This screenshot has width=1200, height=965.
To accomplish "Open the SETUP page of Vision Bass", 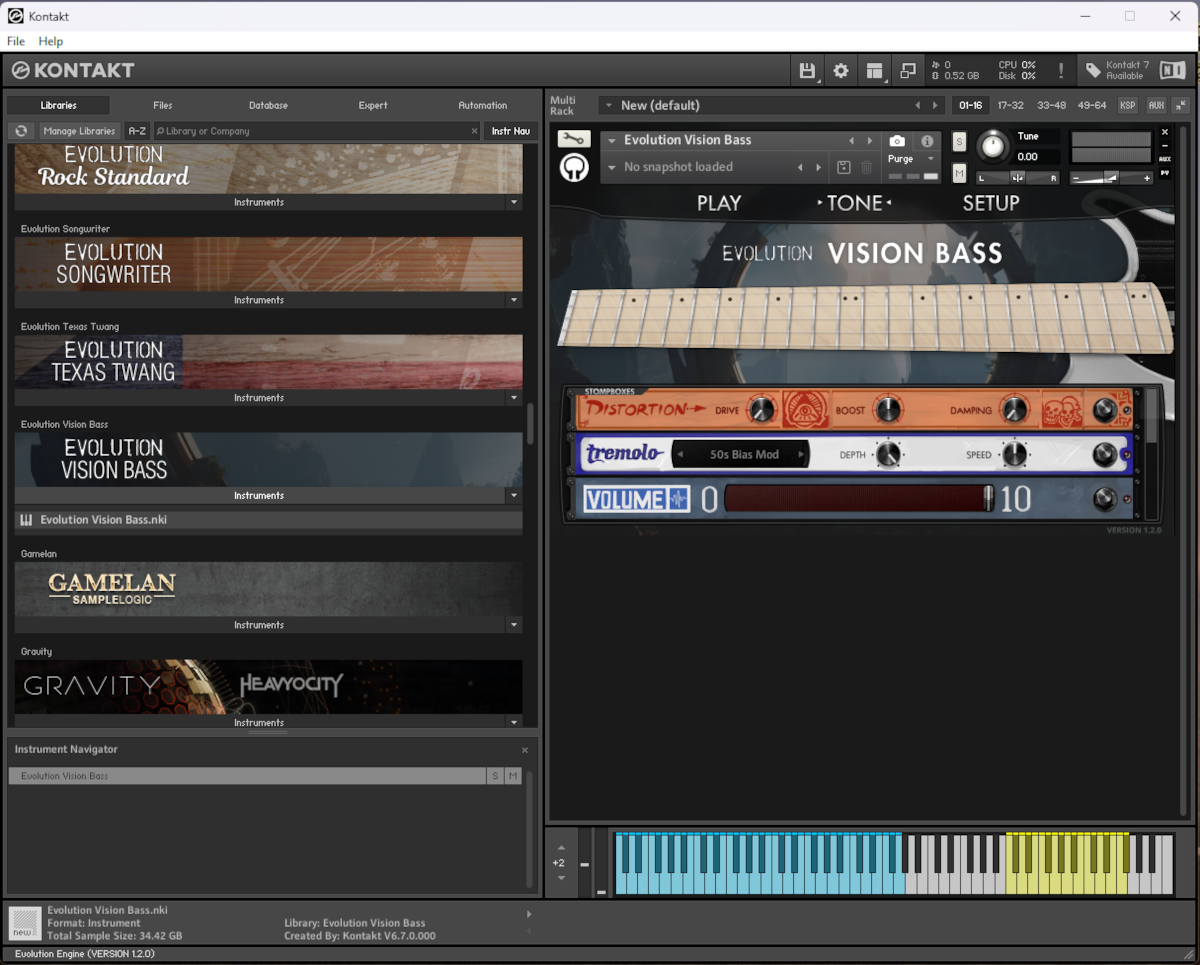I will pos(991,203).
